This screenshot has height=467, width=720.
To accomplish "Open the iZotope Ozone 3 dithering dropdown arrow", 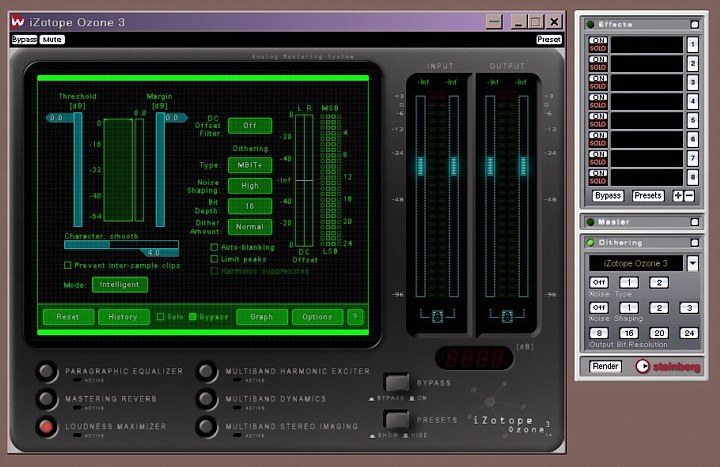I will tap(692, 263).
